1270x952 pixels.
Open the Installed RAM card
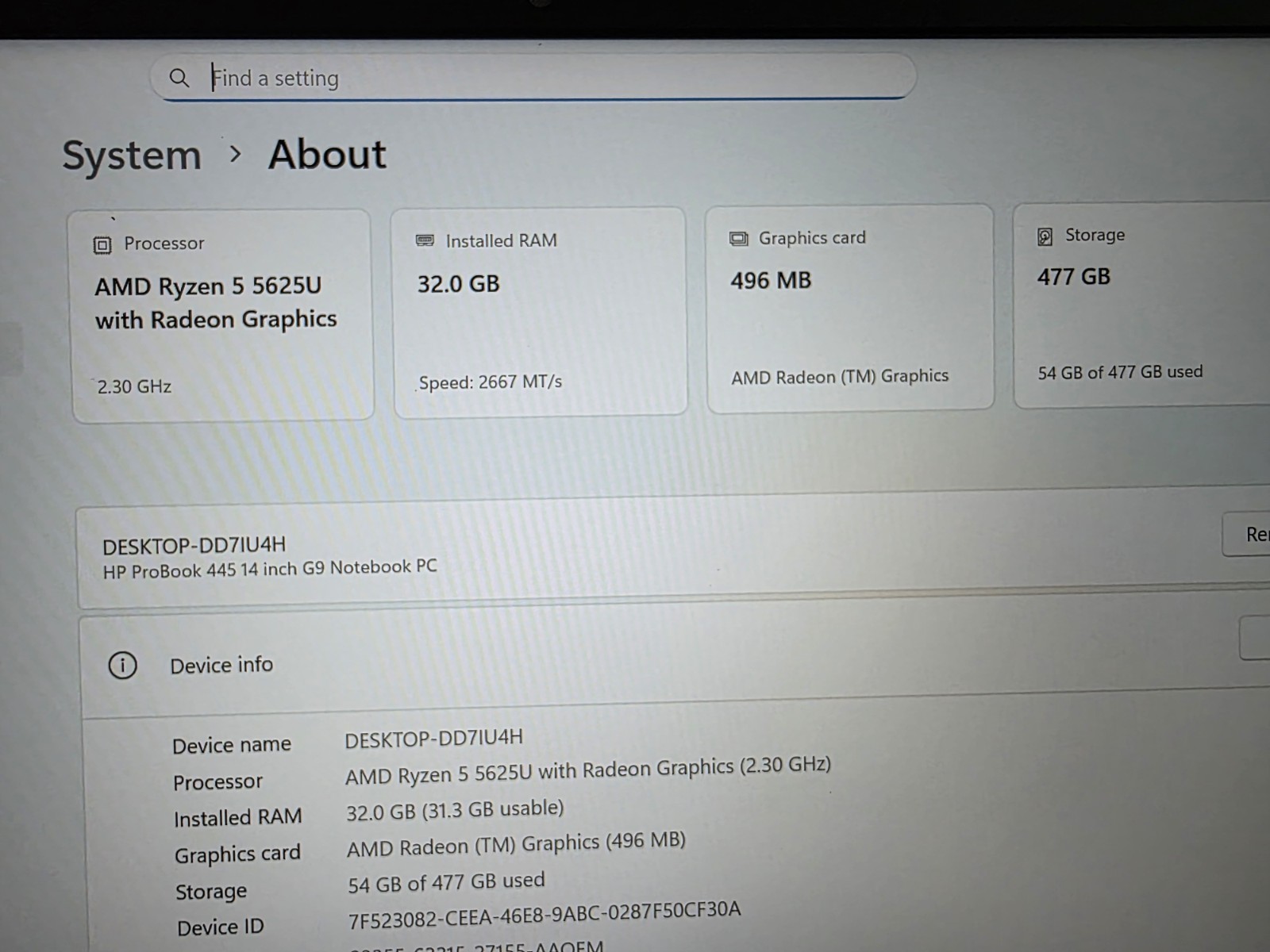point(540,311)
